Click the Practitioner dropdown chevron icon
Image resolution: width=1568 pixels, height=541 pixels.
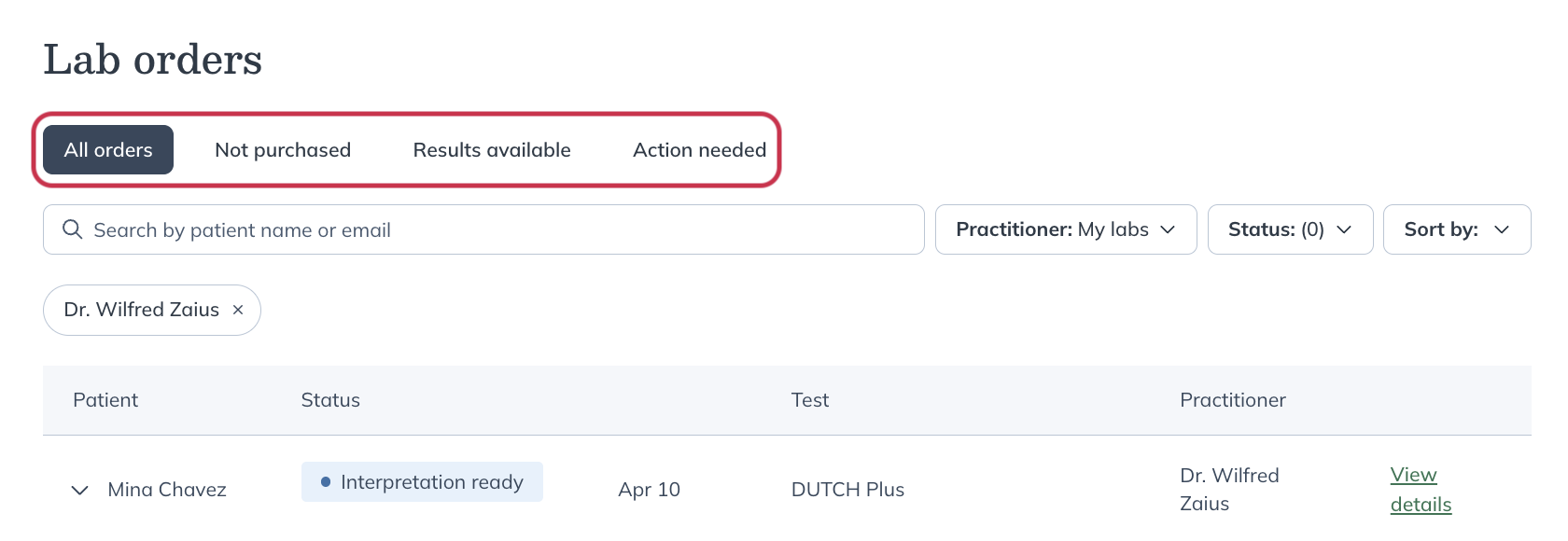[1171, 229]
